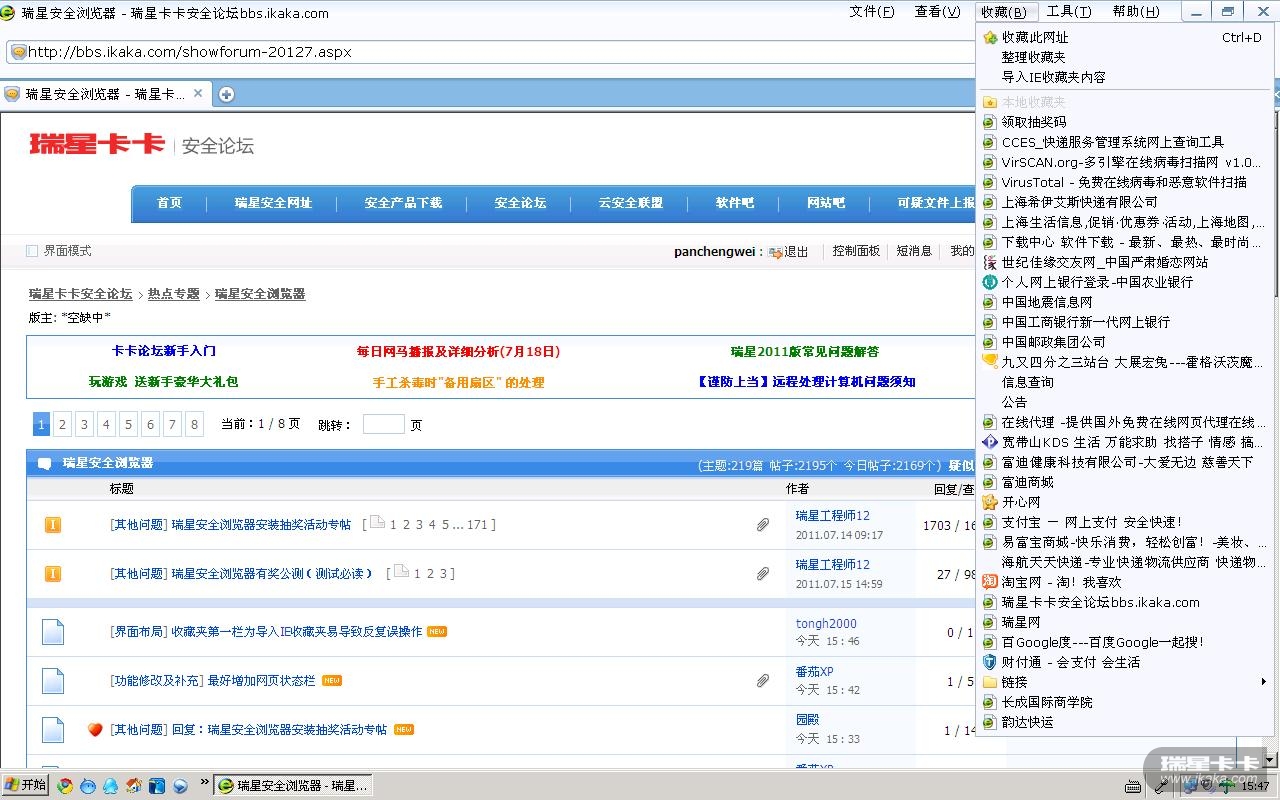Click the 控制面板 link
1280x800 pixels.
[856, 251]
